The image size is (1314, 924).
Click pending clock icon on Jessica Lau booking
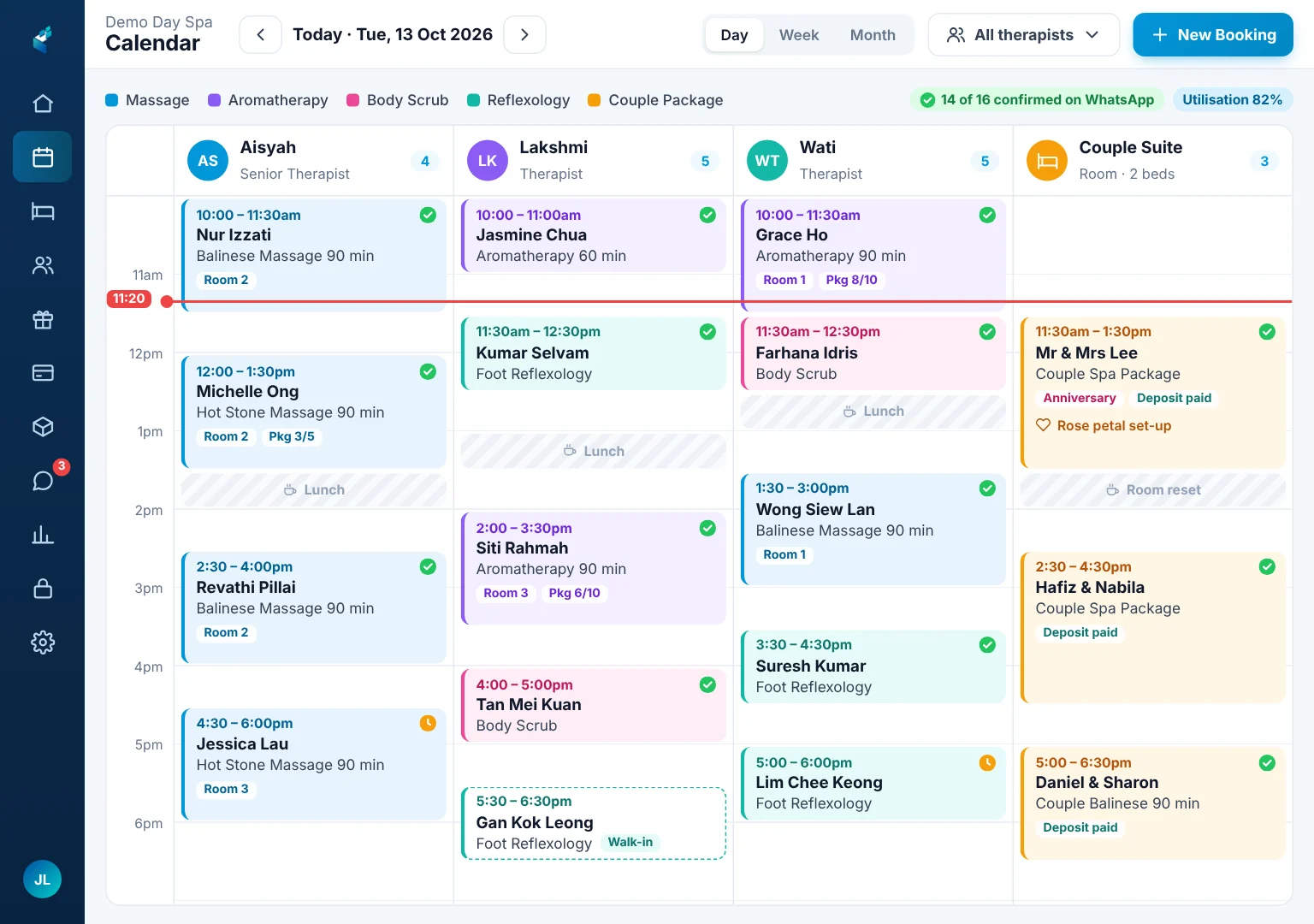428,723
